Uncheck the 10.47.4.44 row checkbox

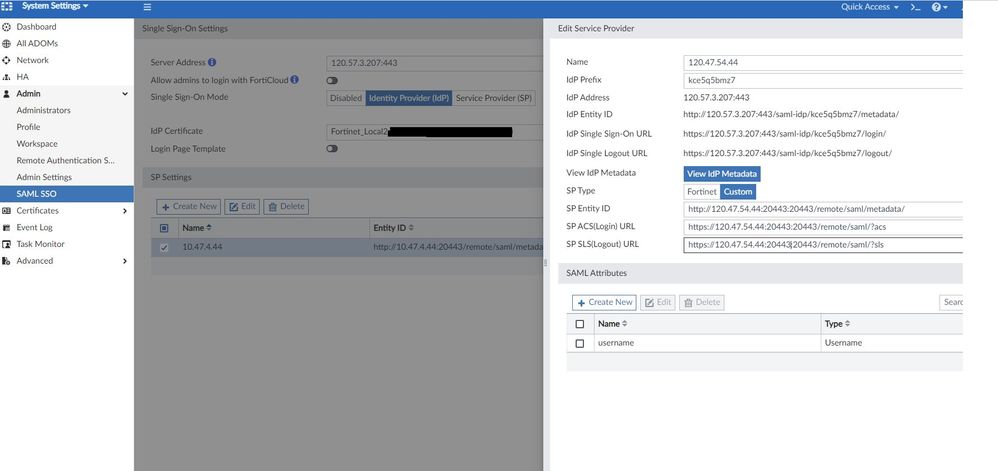pos(164,248)
